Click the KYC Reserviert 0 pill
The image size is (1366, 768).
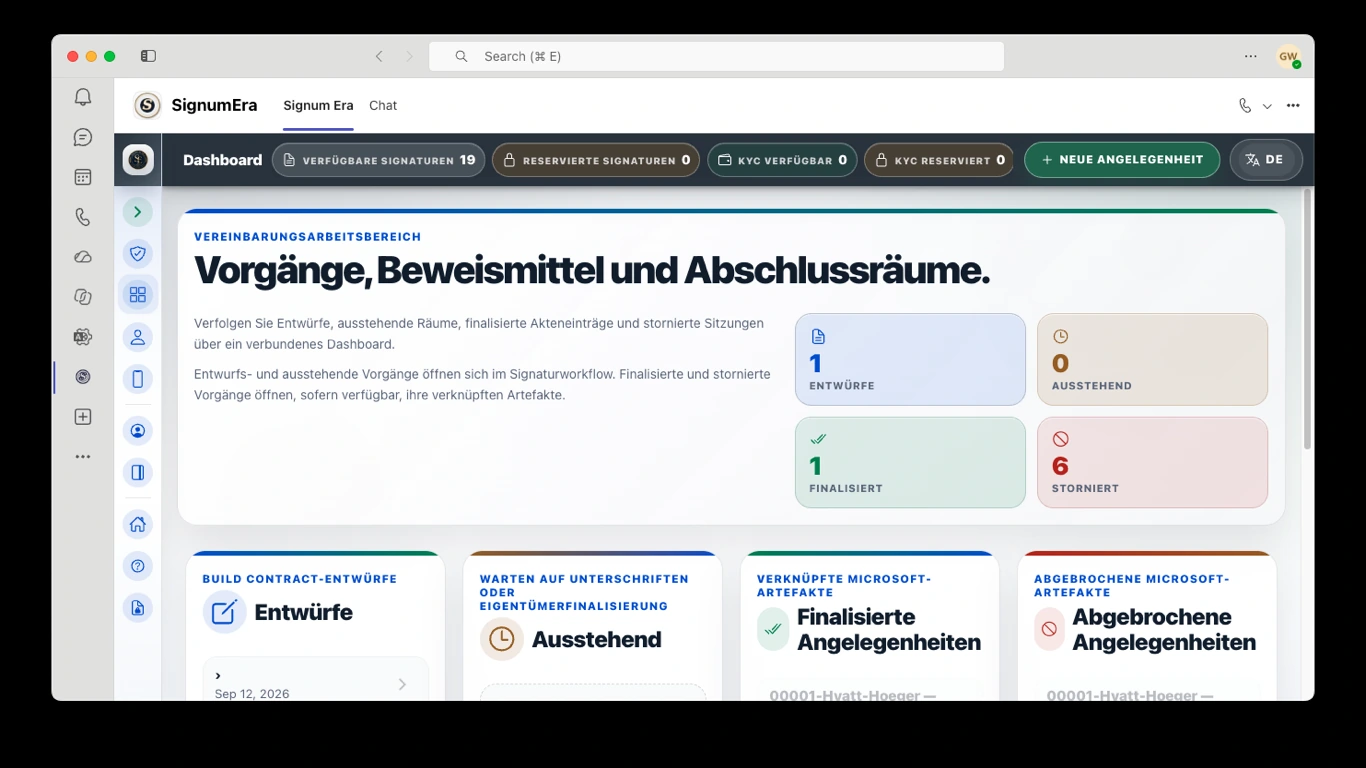point(939,160)
